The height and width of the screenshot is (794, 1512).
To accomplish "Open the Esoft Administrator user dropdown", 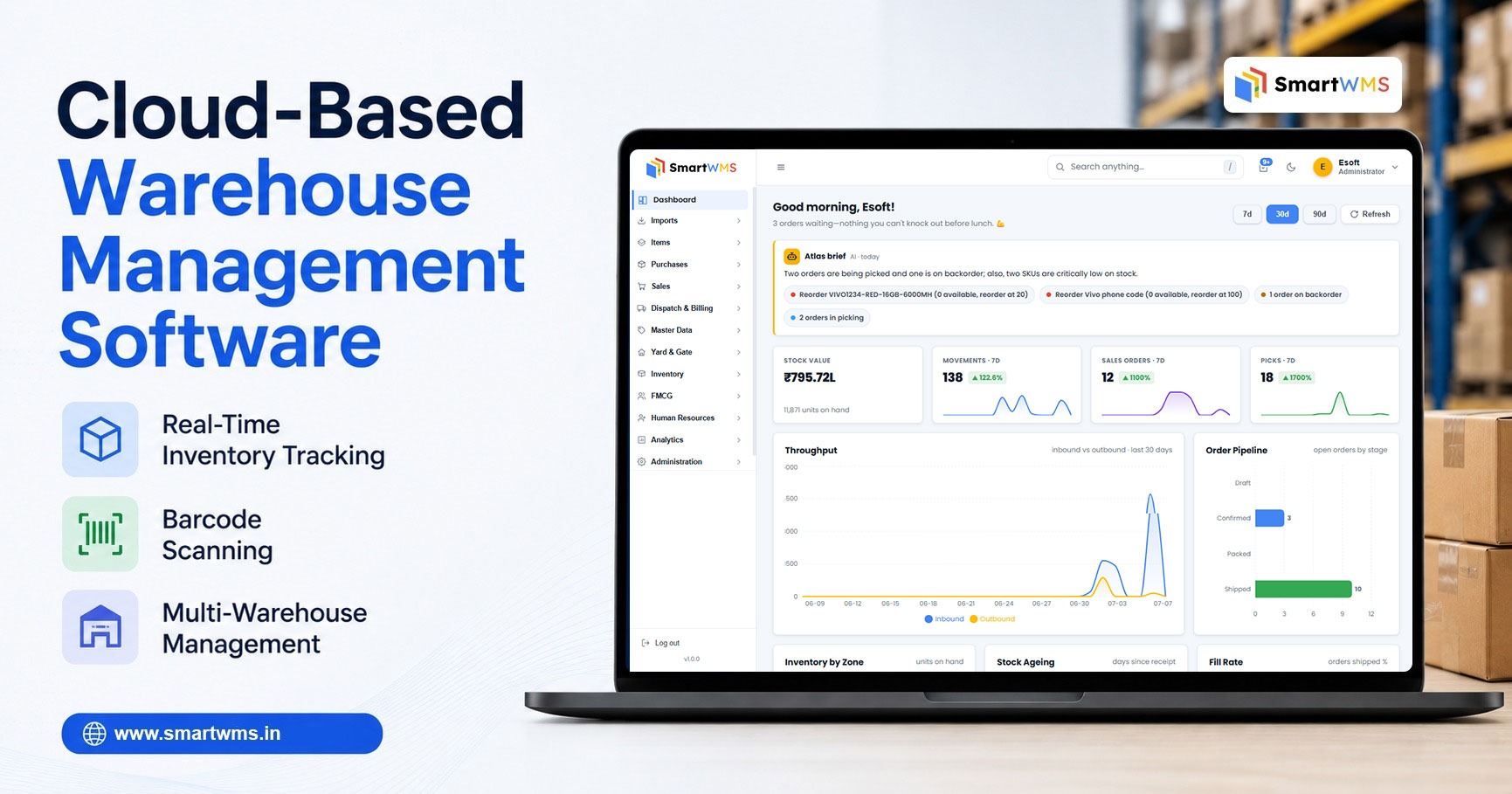I will [x=1356, y=167].
